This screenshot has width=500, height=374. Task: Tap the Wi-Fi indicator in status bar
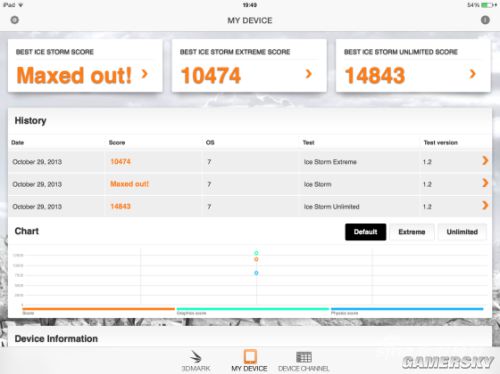tap(21, 5)
